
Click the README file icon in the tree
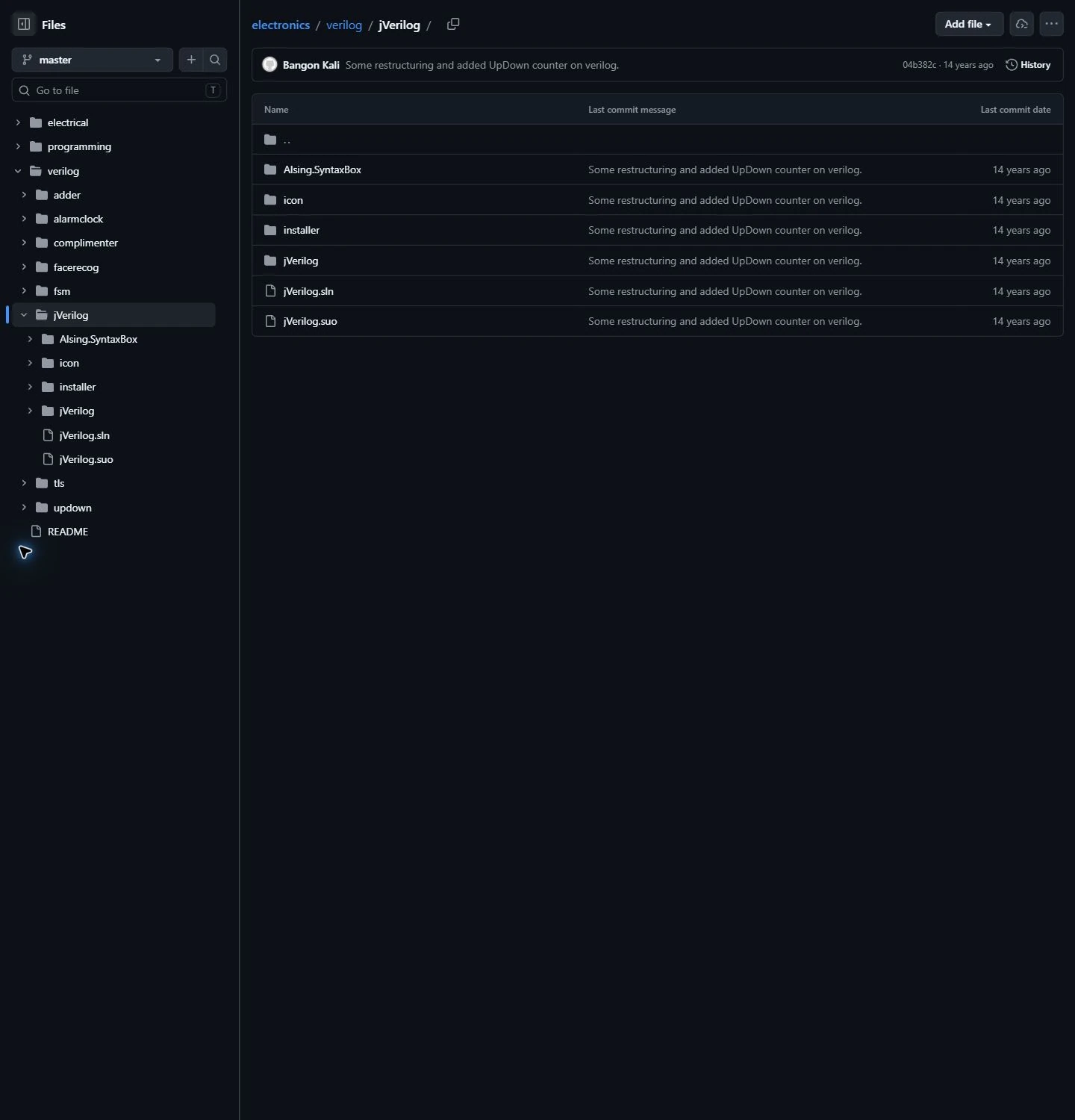(36, 531)
